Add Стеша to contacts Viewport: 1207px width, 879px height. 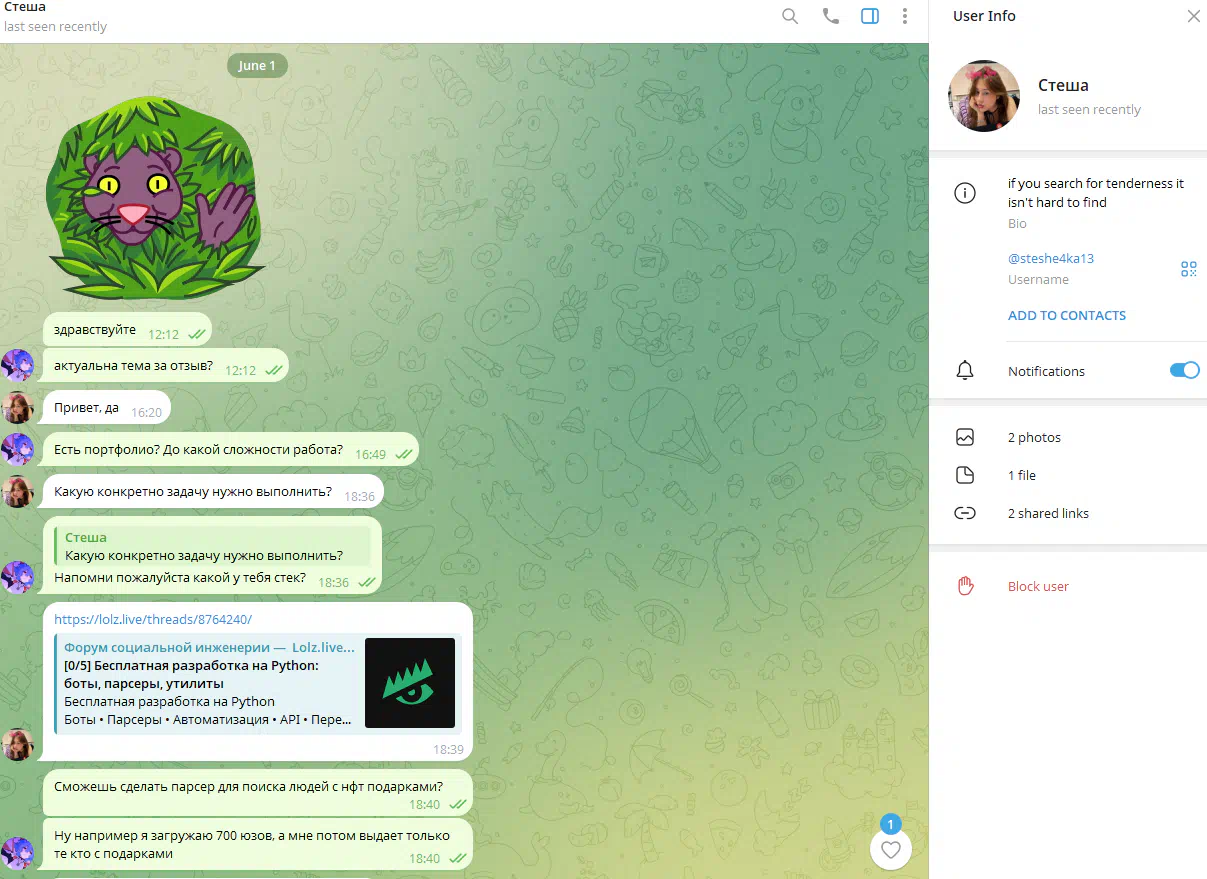point(1067,315)
